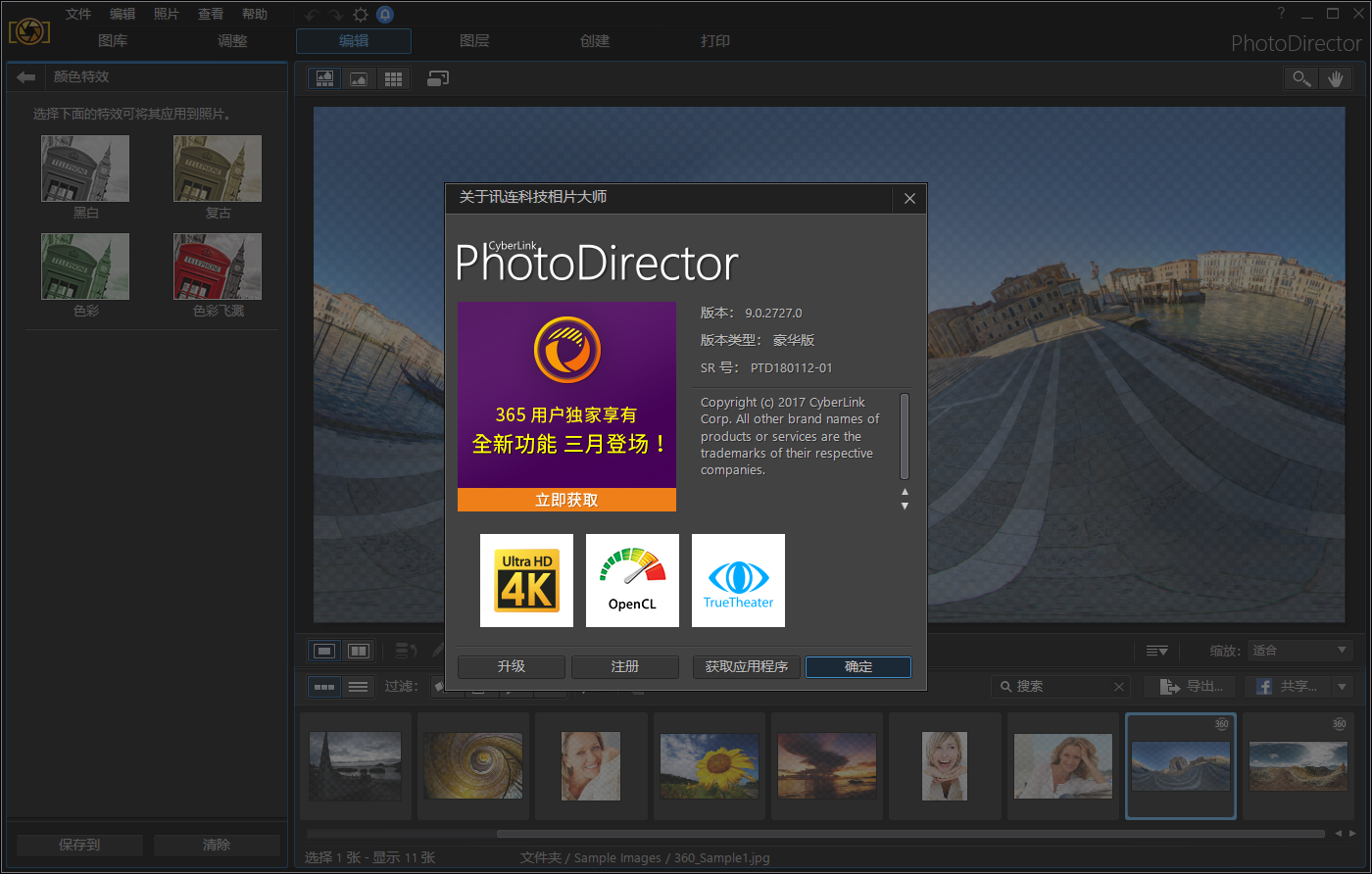
Task: Click the back arrow in 颜色特效 panel
Action: click(26, 77)
